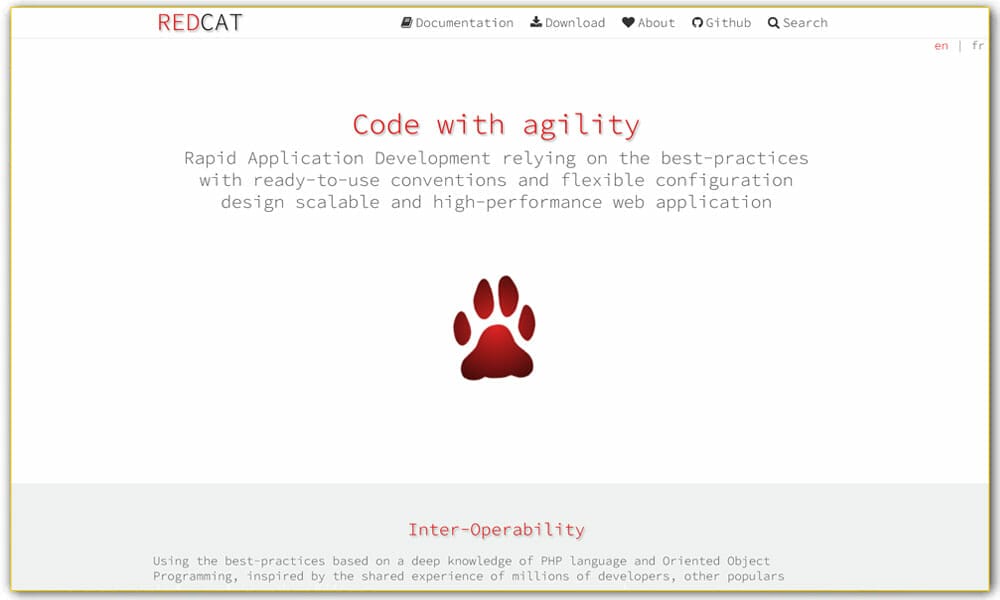Click the REDCAT logo in the header
Image resolution: width=1000 pixels, height=600 pixels.
click(198, 20)
